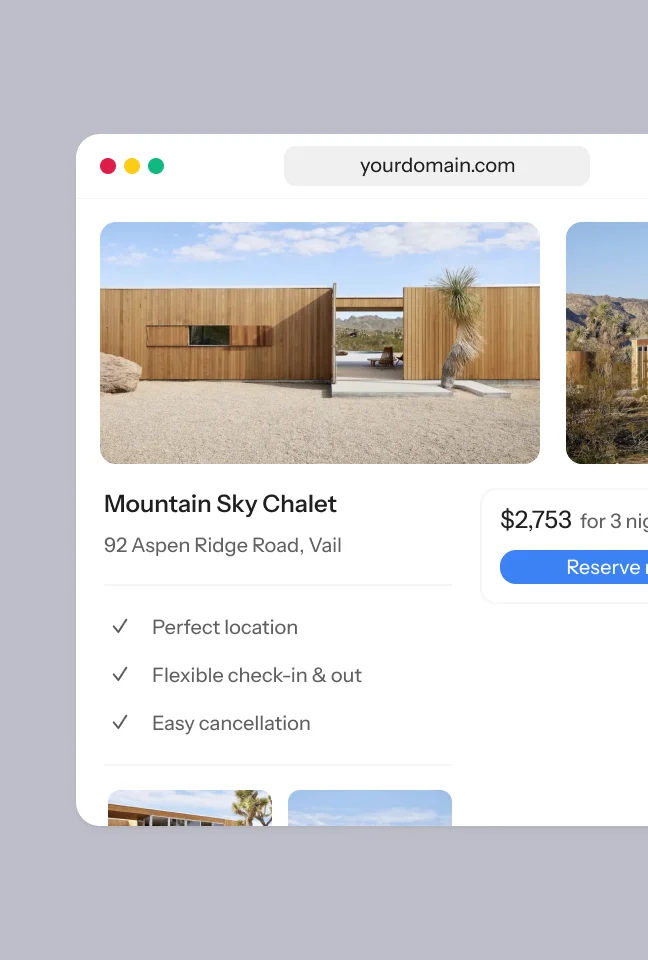Open the address link 92 Aspen Ridge Road, Vail
This screenshot has width=648, height=960.
tap(223, 545)
